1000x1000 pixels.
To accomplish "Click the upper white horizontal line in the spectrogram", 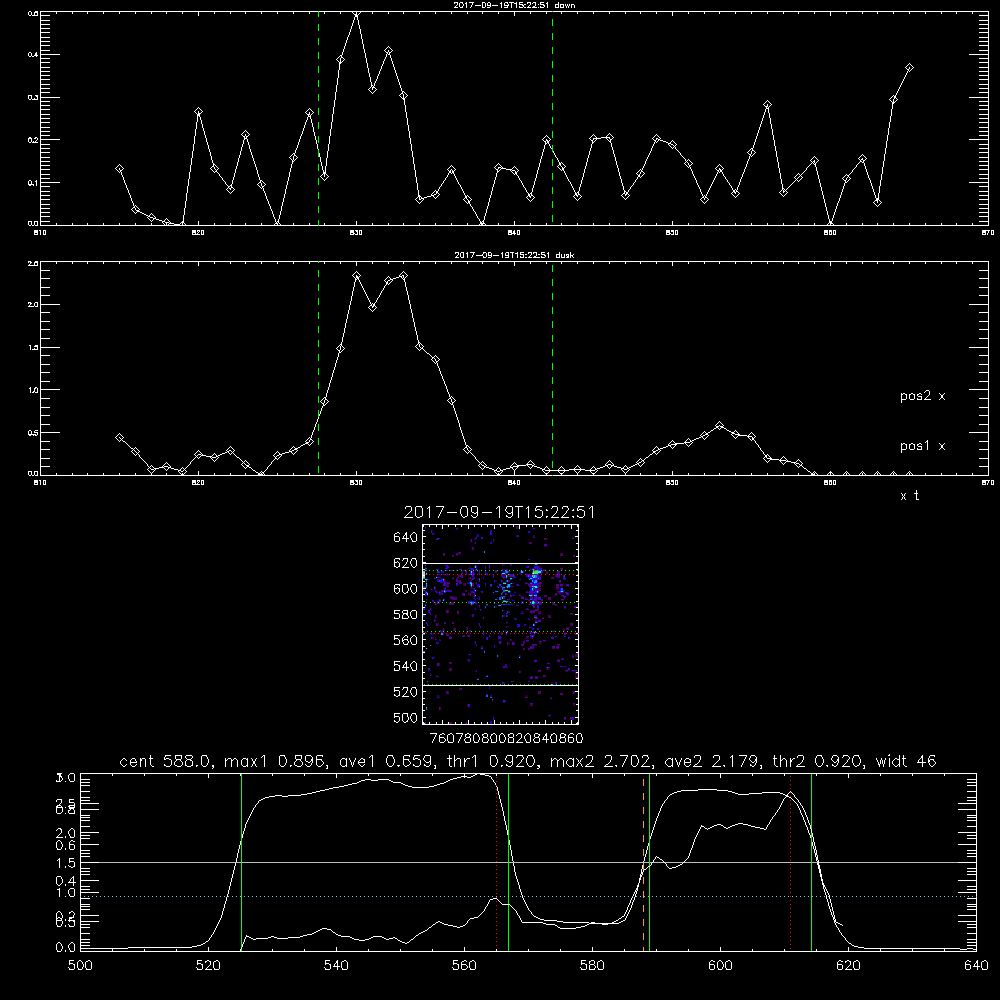I will [500, 564].
